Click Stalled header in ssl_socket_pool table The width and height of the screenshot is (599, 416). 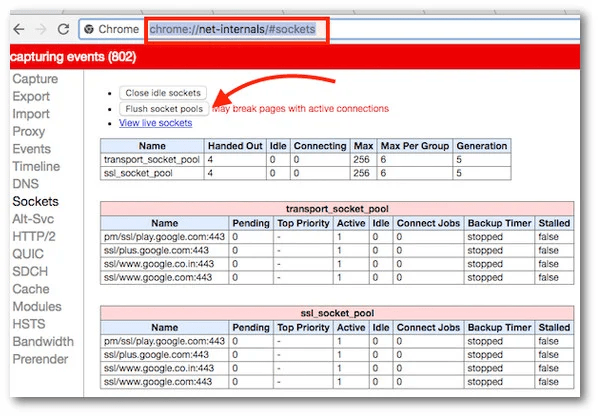554,327
